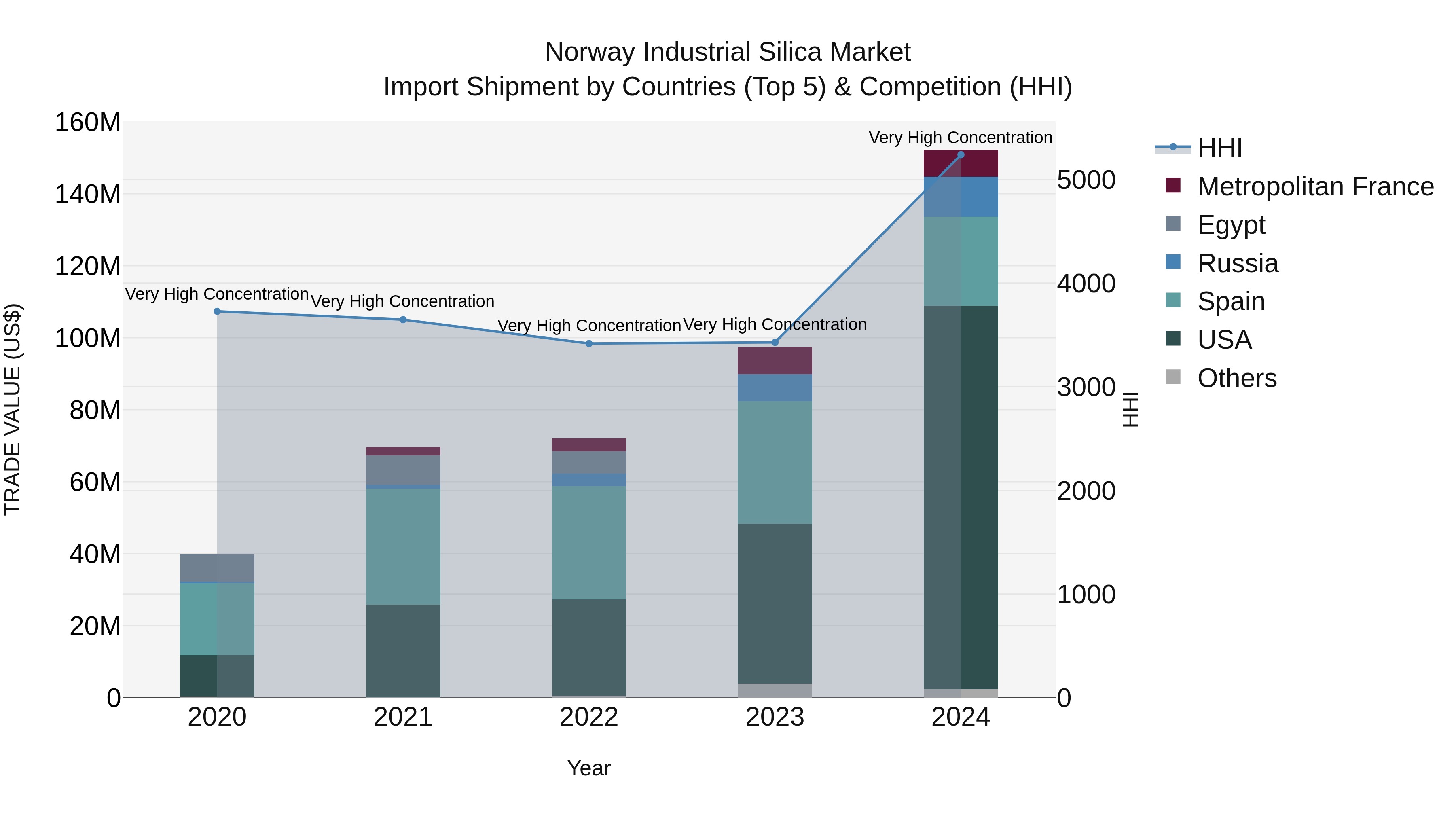Viewport: 1456px width, 819px height.
Task: Click the HHI line marker for 2020
Action: [217, 311]
